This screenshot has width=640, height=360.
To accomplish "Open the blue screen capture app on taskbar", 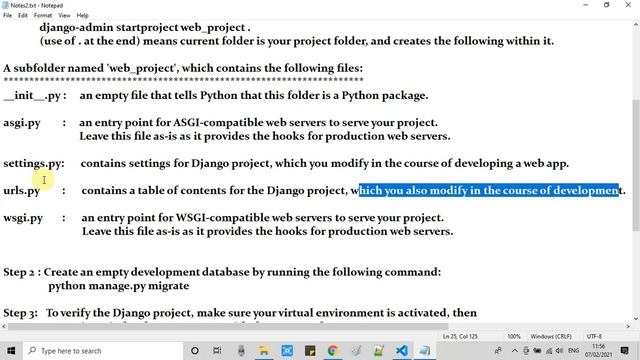I will coord(287,351).
